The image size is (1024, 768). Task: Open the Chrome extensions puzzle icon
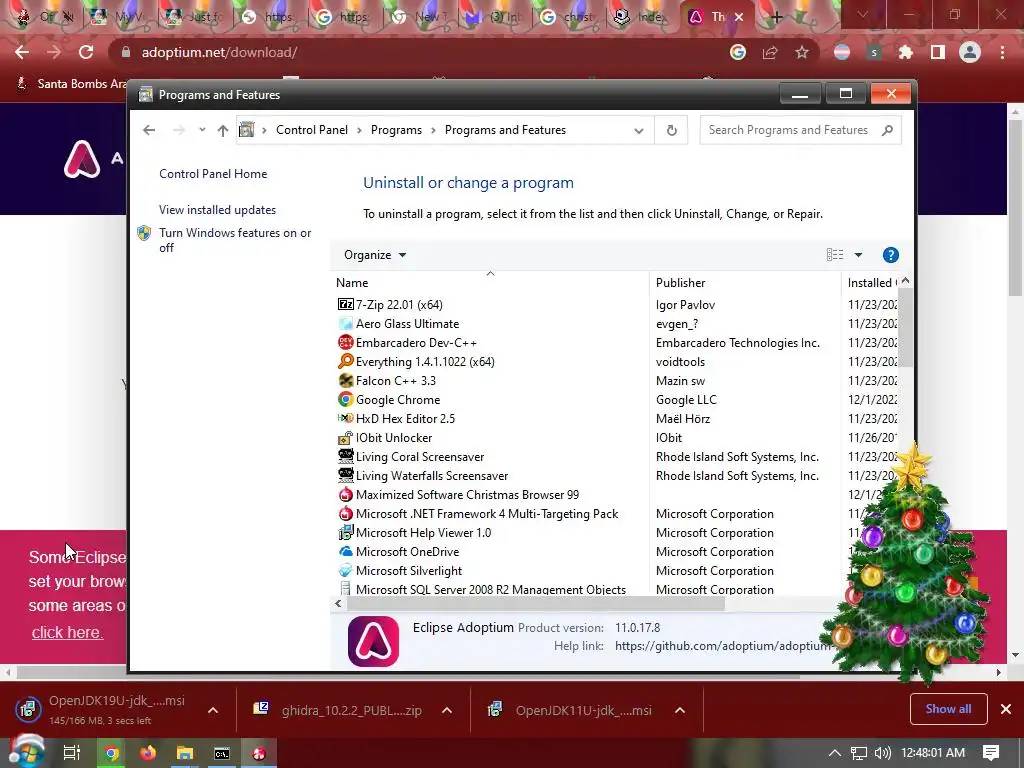pos(906,52)
